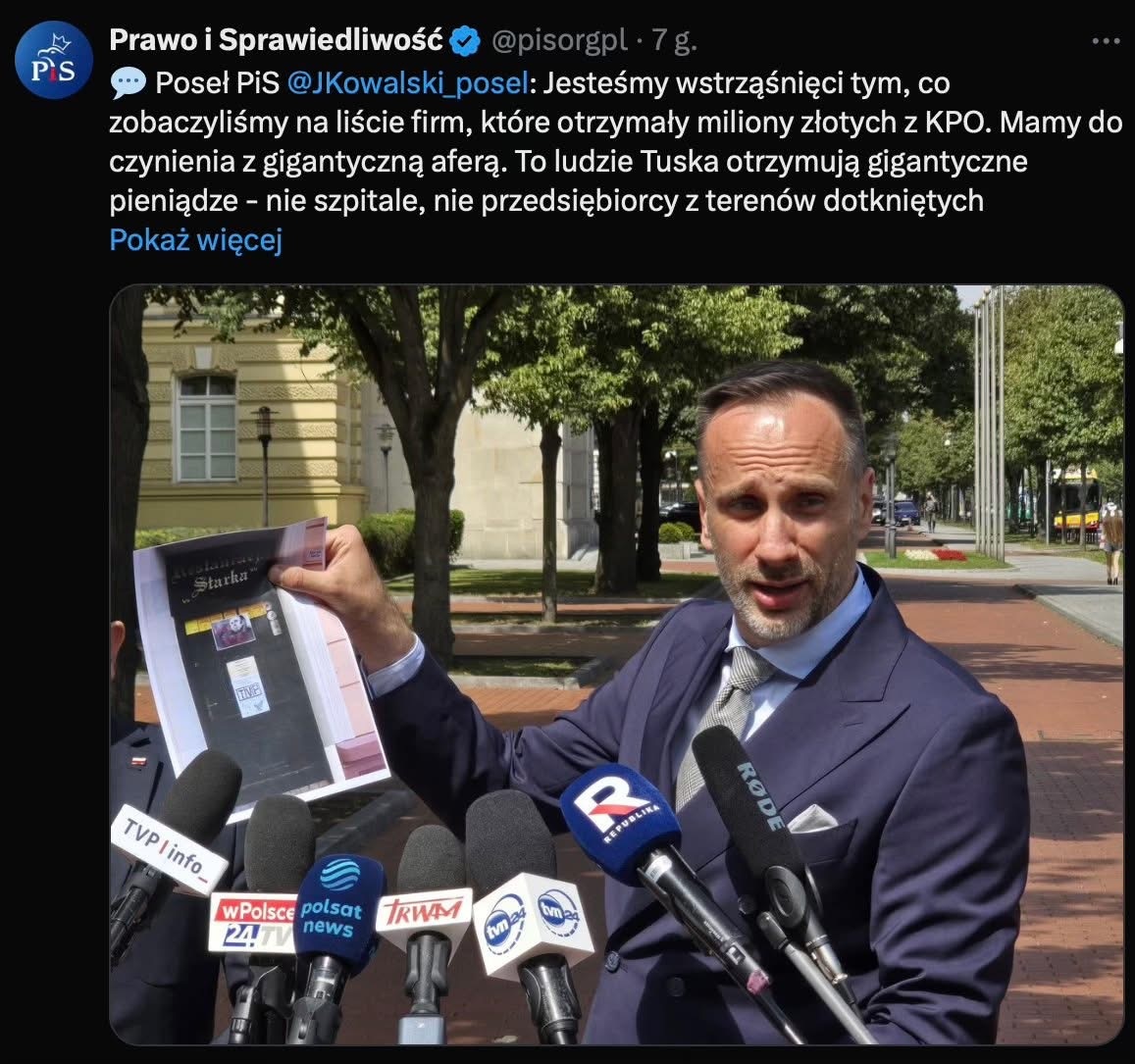Click the wPolsce24 microphone label in photo
Viewport: 1135px width, 1064px height.
[x=252, y=923]
